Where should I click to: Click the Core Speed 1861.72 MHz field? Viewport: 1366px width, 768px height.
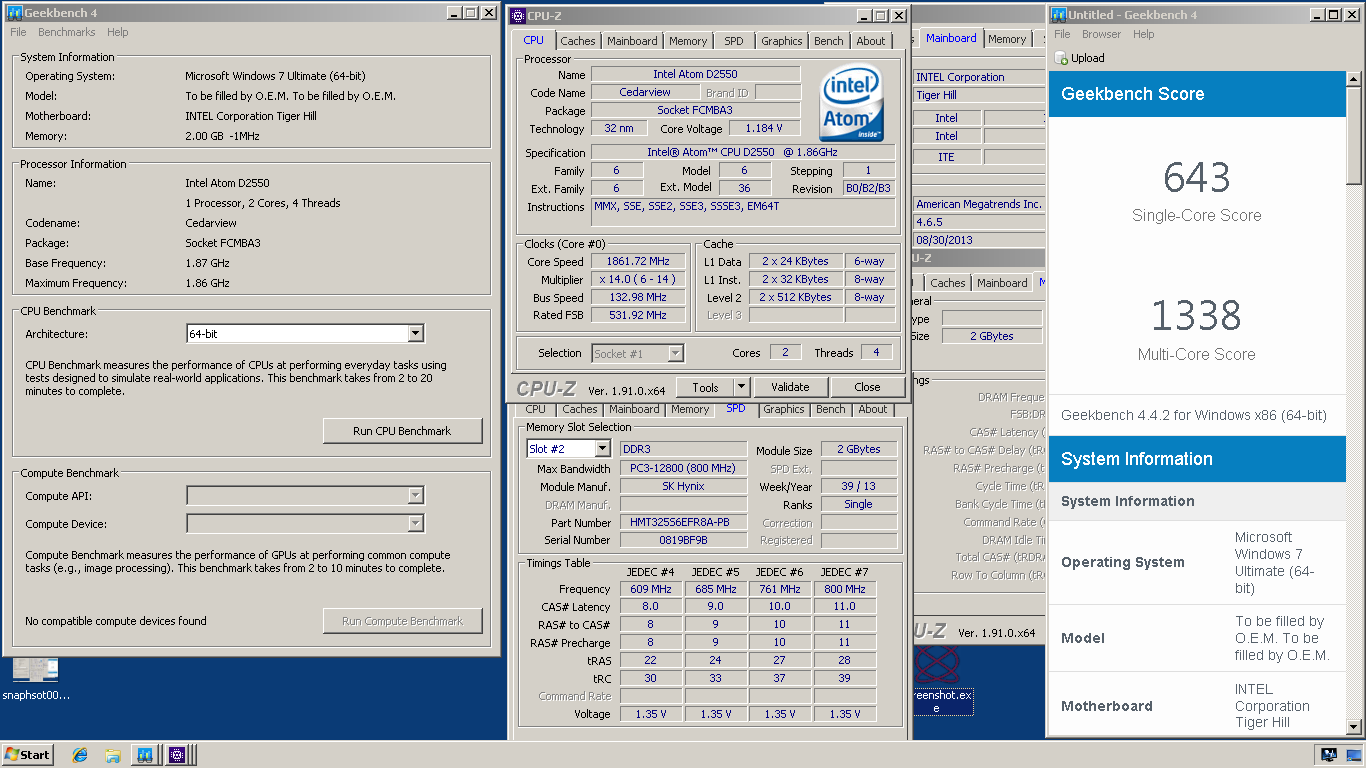(x=638, y=262)
